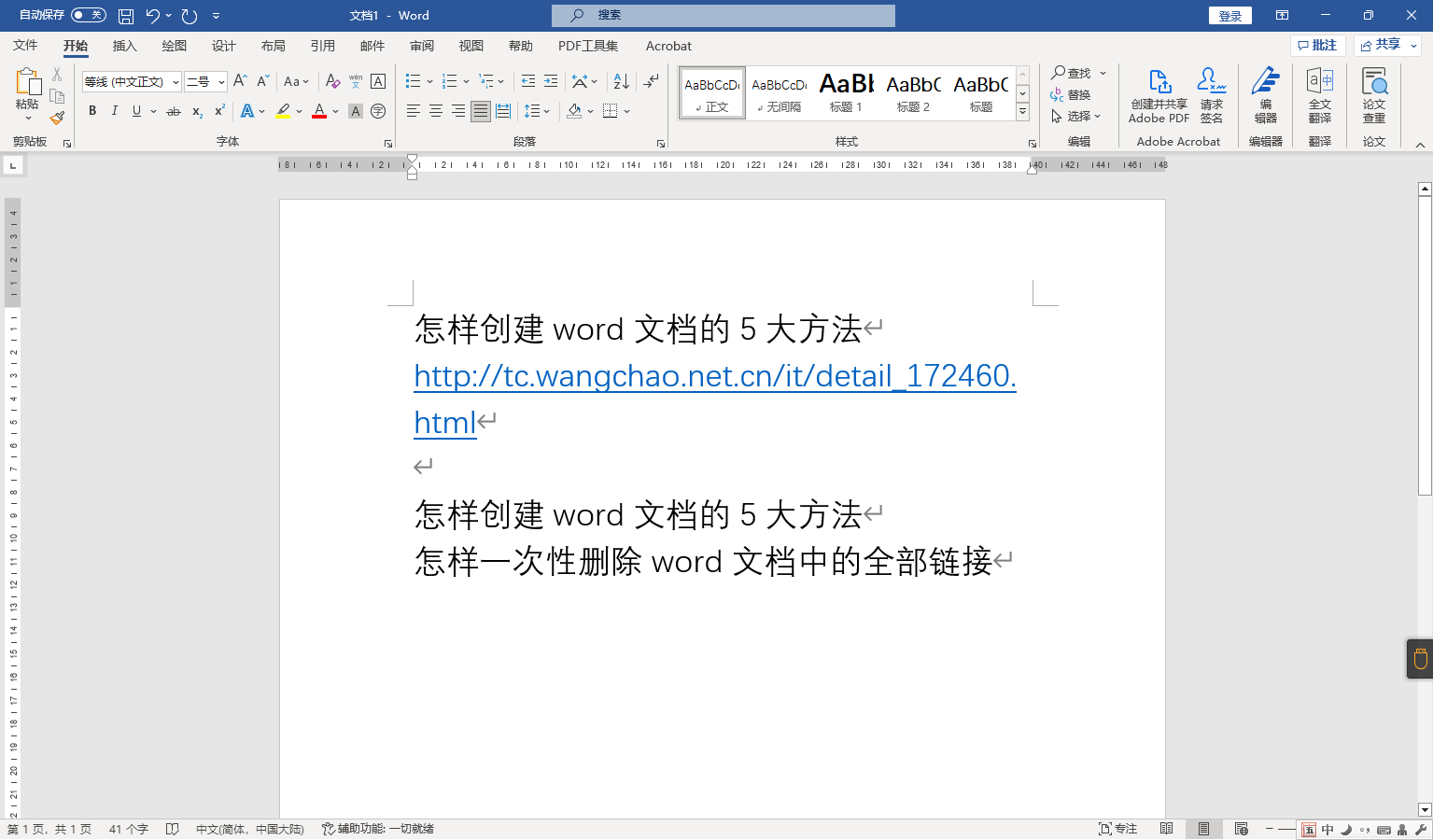The image size is (1433, 840).
Task: Open borders dropdown
Action: pos(627,111)
